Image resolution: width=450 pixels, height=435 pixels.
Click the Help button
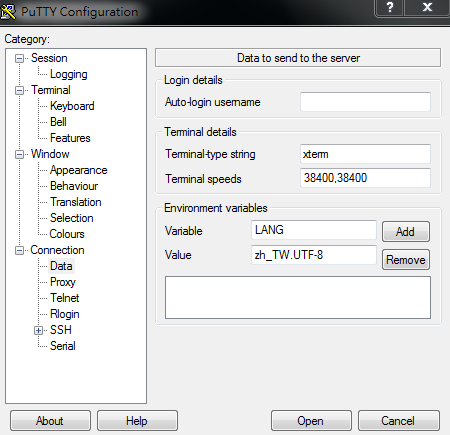[137, 421]
